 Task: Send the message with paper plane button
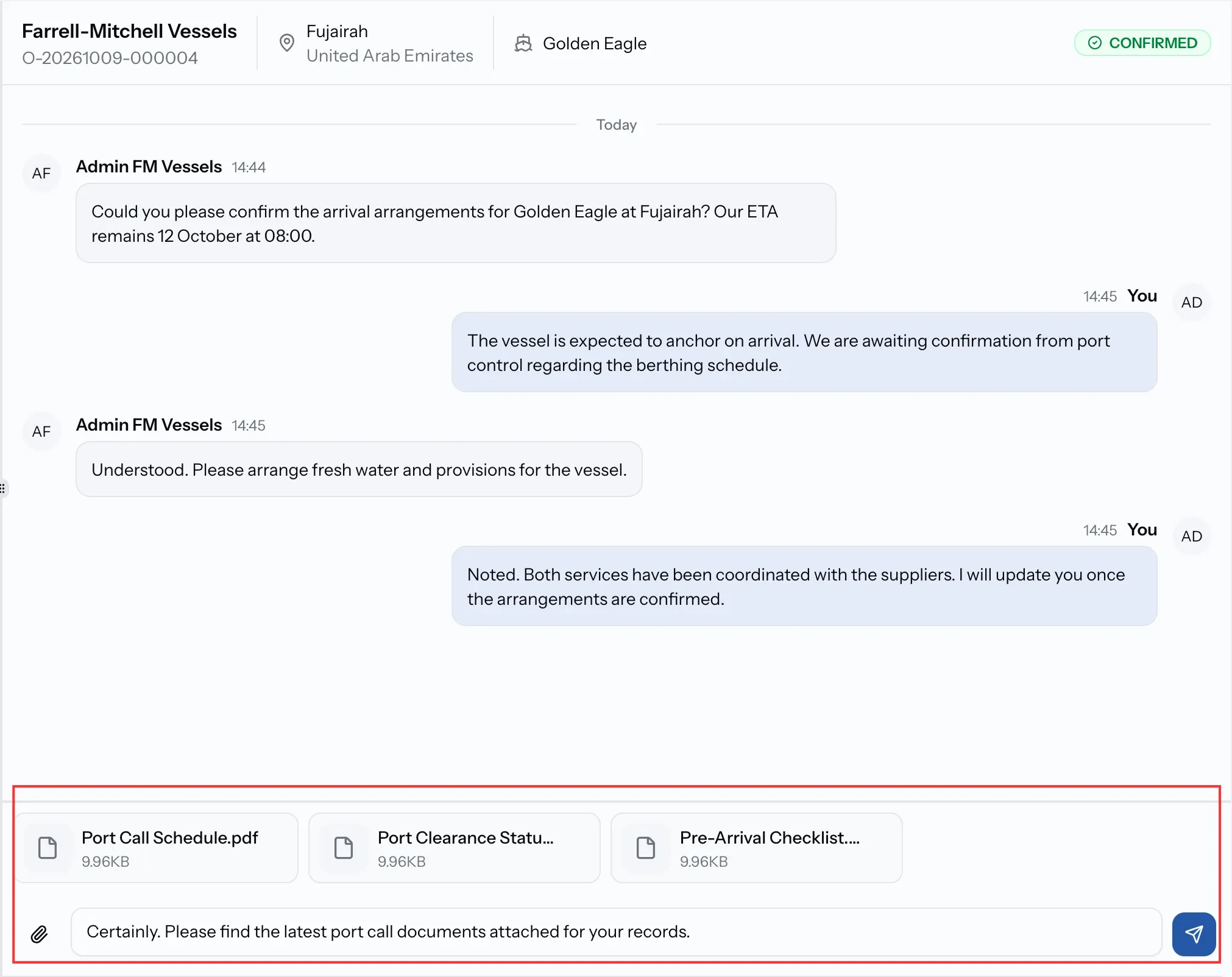1194,934
